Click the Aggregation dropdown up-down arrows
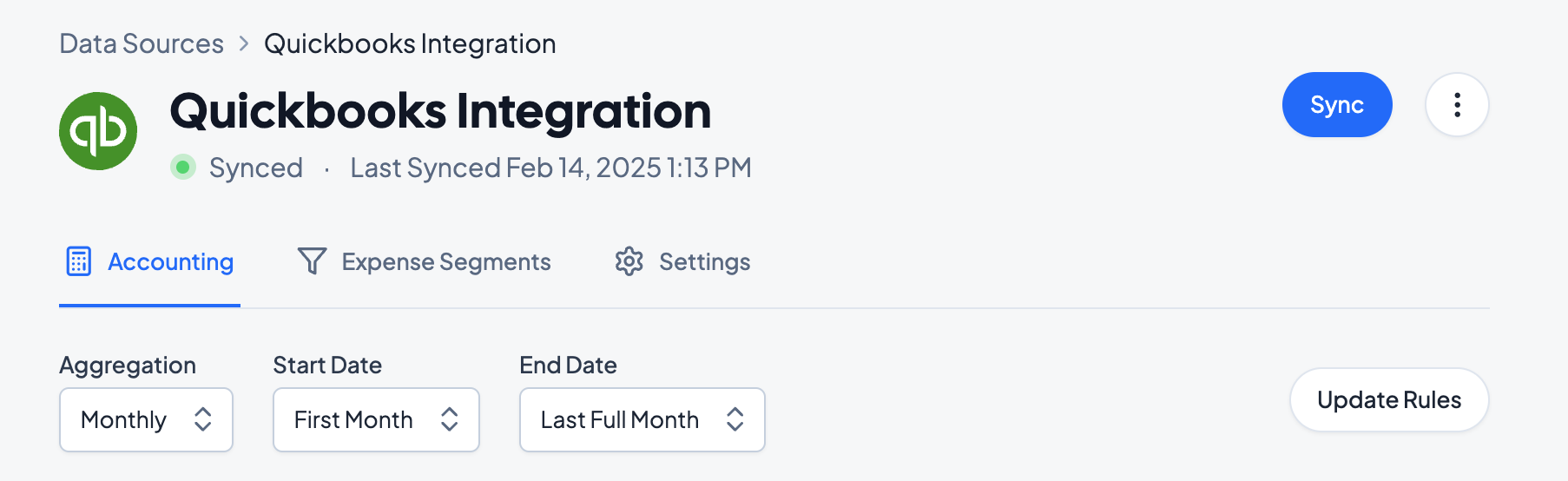The width and height of the screenshot is (1568, 481). 203,419
